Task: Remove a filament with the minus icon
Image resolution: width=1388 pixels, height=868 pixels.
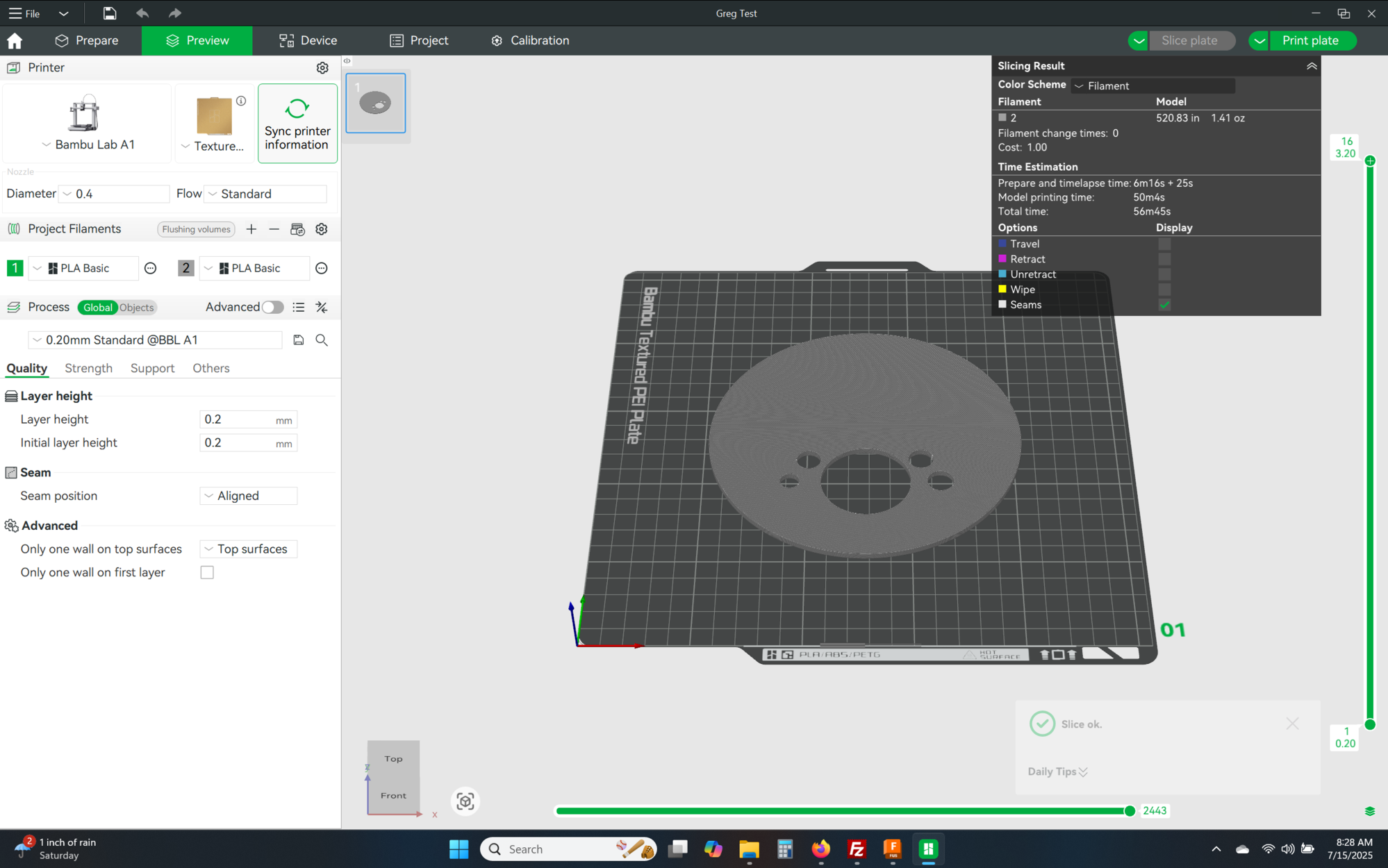Action: 274,229
